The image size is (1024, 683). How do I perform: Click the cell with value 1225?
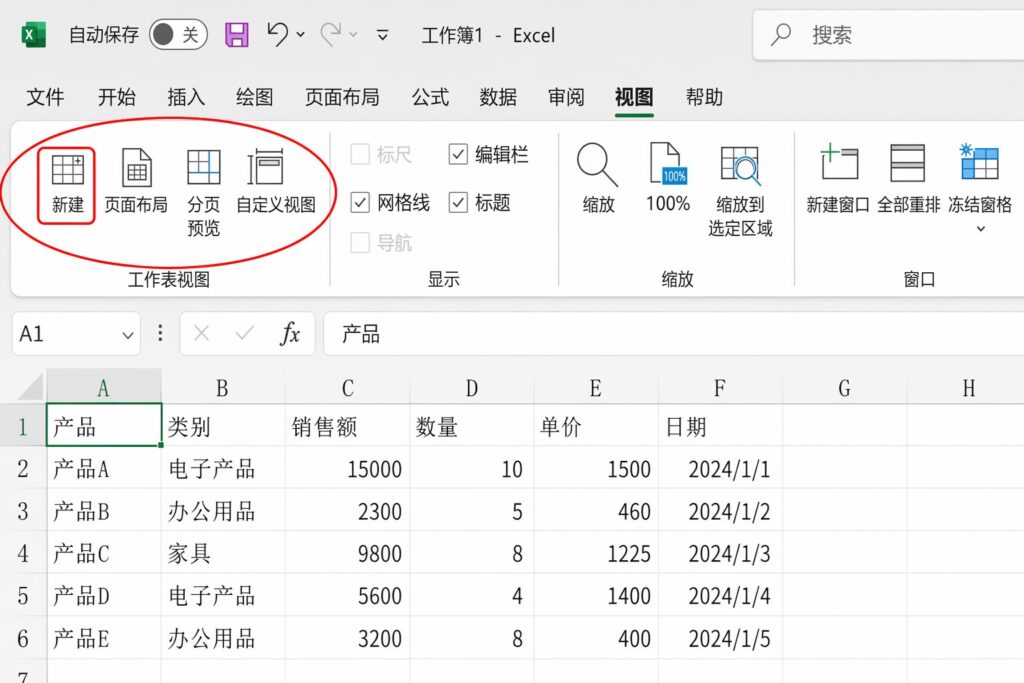coord(596,554)
